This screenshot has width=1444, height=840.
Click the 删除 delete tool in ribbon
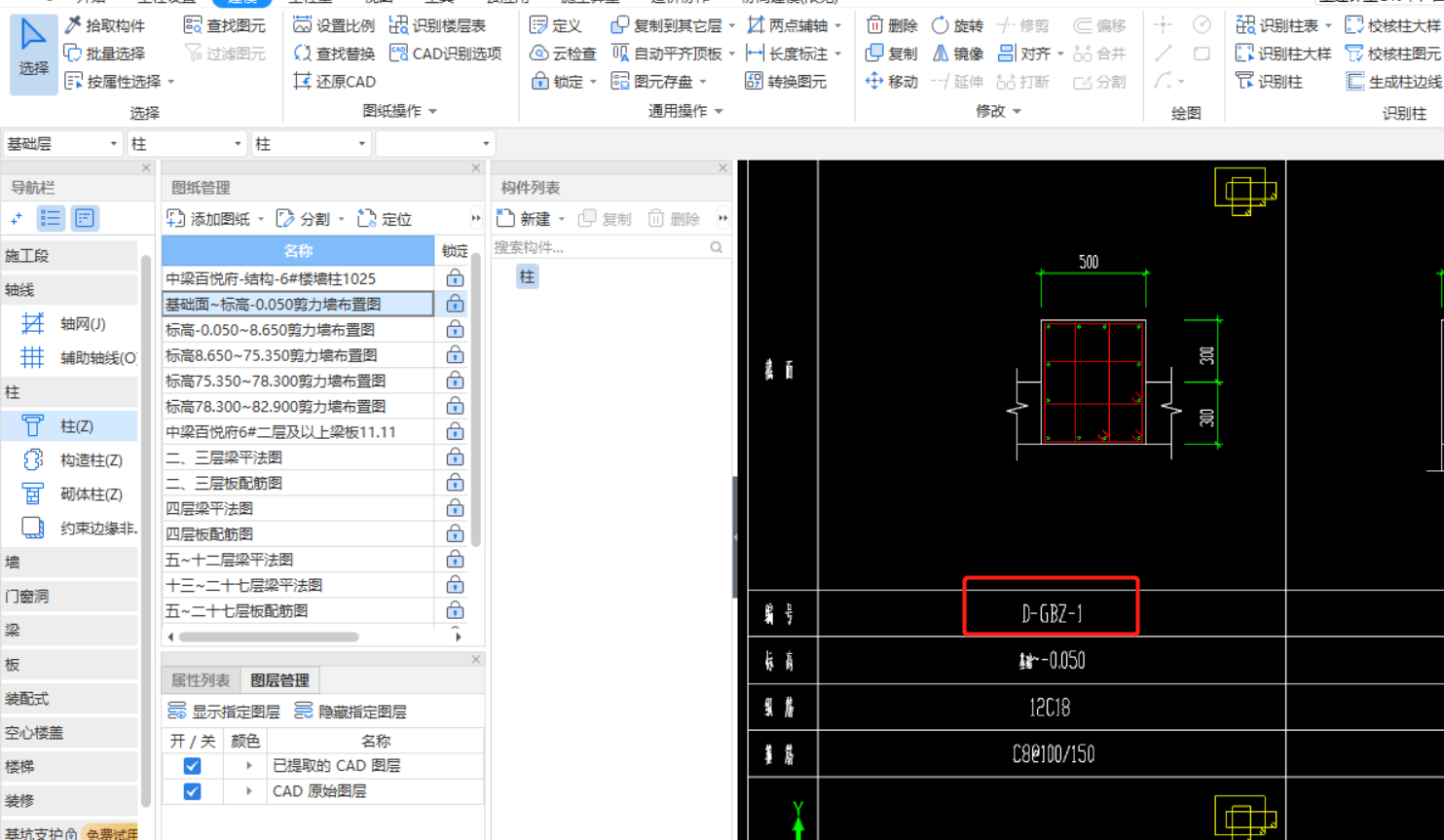(x=892, y=25)
